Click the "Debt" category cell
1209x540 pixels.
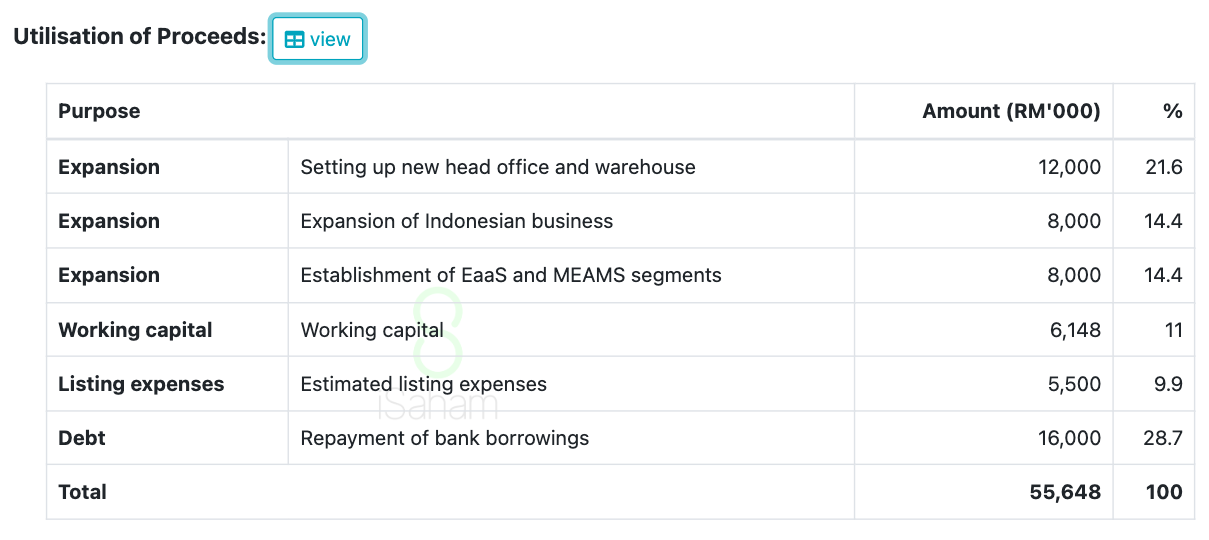82,438
